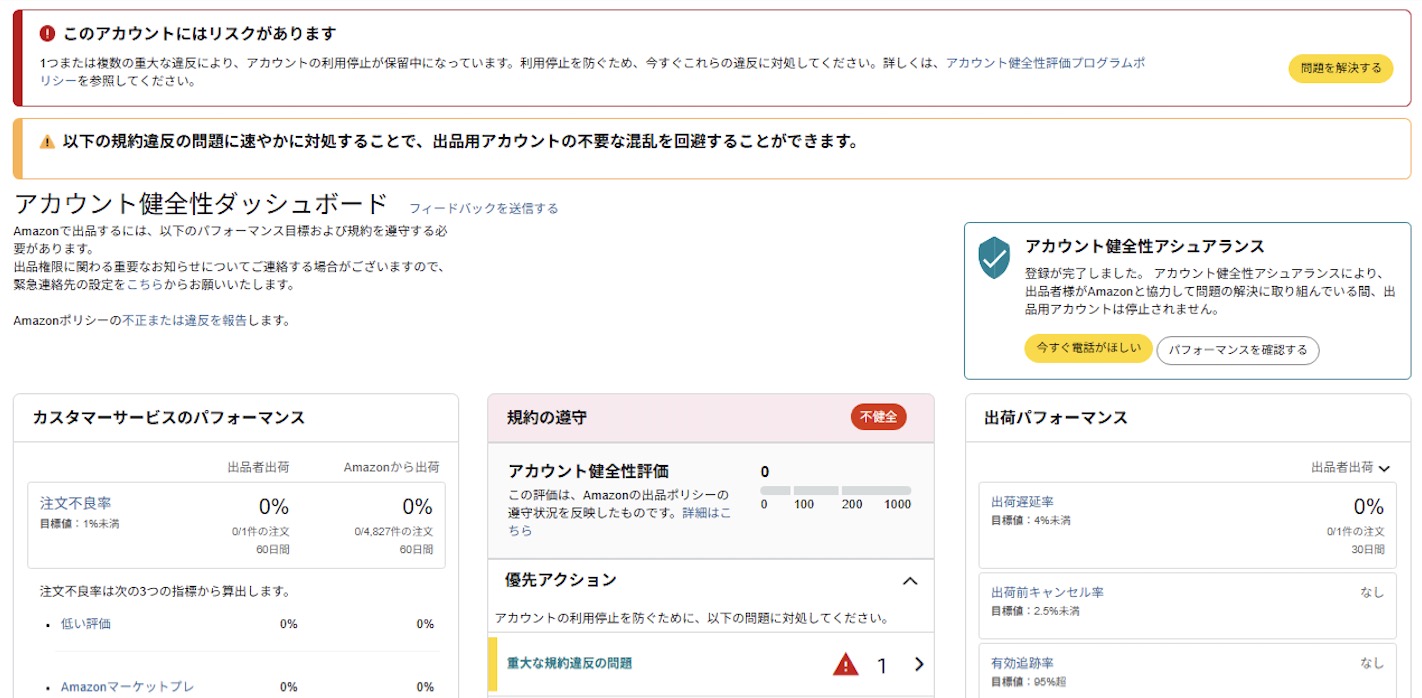This screenshot has width=1422, height=698.
Task: Click the orange warning triangle icon
Action: [47, 142]
